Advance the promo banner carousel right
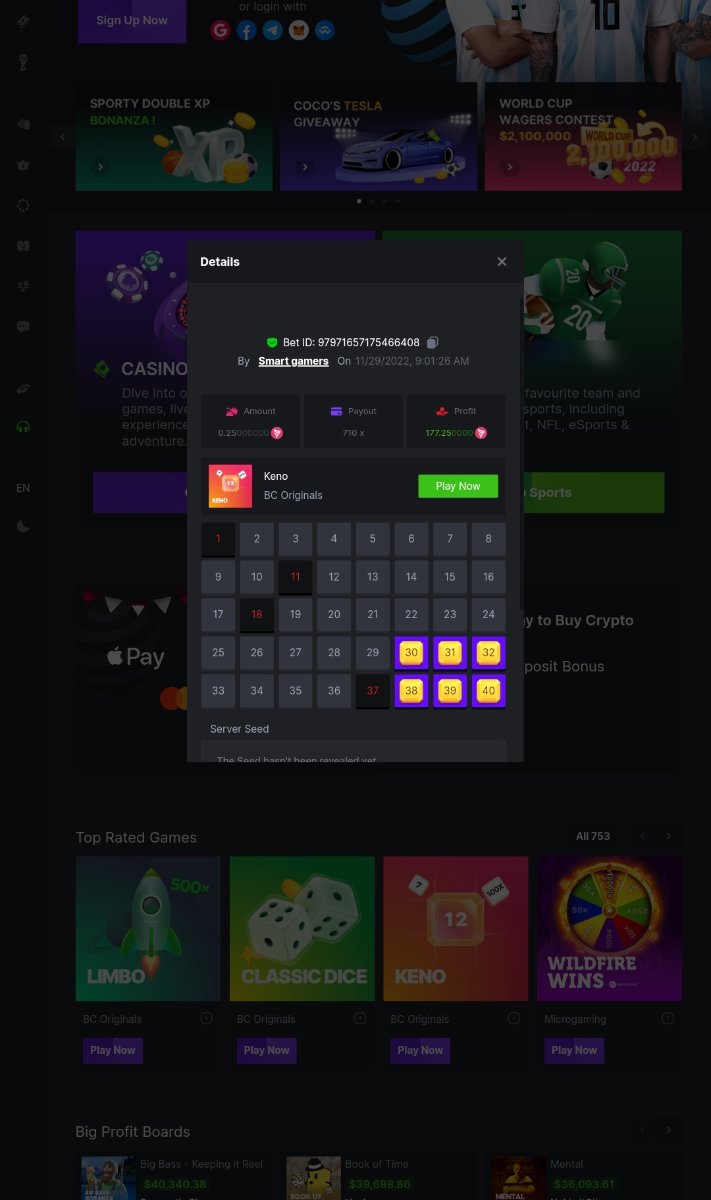 pyautogui.click(x=695, y=137)
